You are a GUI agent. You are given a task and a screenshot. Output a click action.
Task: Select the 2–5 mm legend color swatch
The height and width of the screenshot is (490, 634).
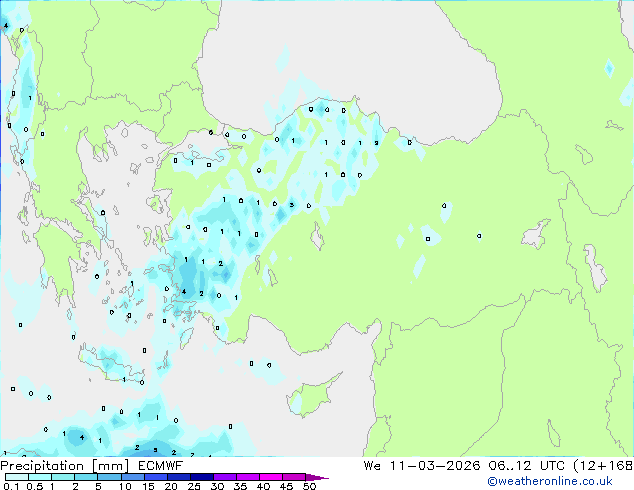click(86, 477)
